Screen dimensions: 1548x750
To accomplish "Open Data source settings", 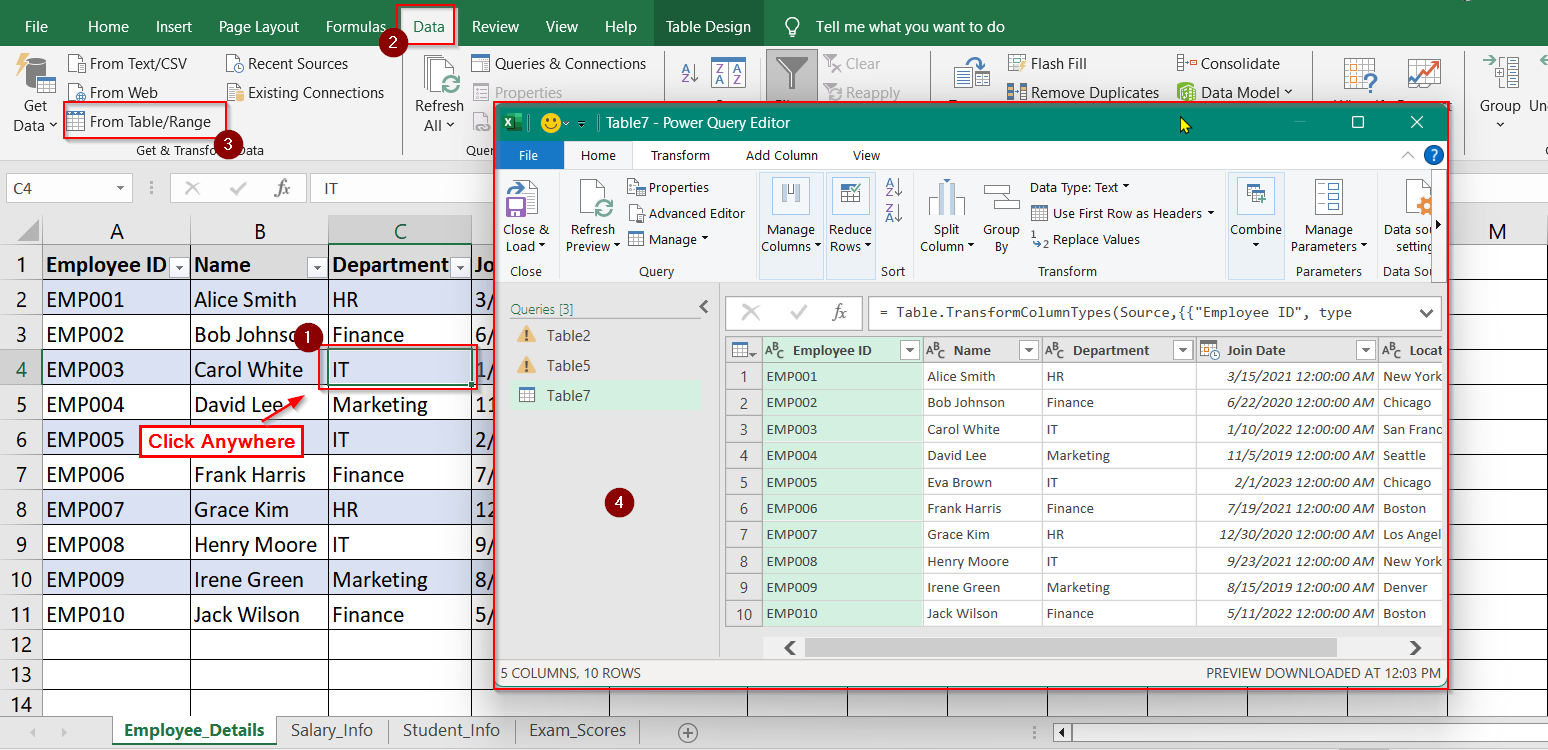I will [1416, 213].
